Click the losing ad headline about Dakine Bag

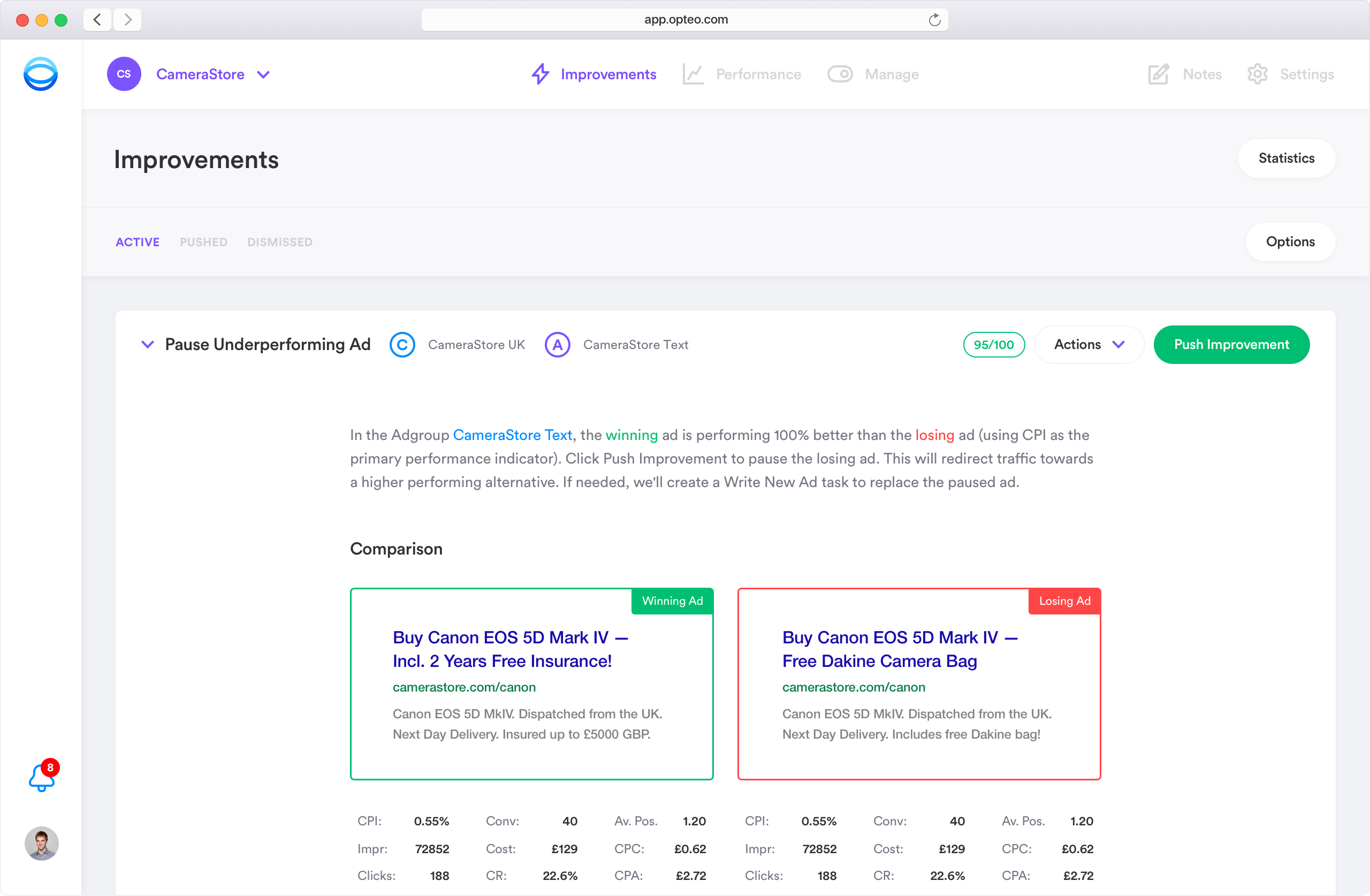coord(900,649)
